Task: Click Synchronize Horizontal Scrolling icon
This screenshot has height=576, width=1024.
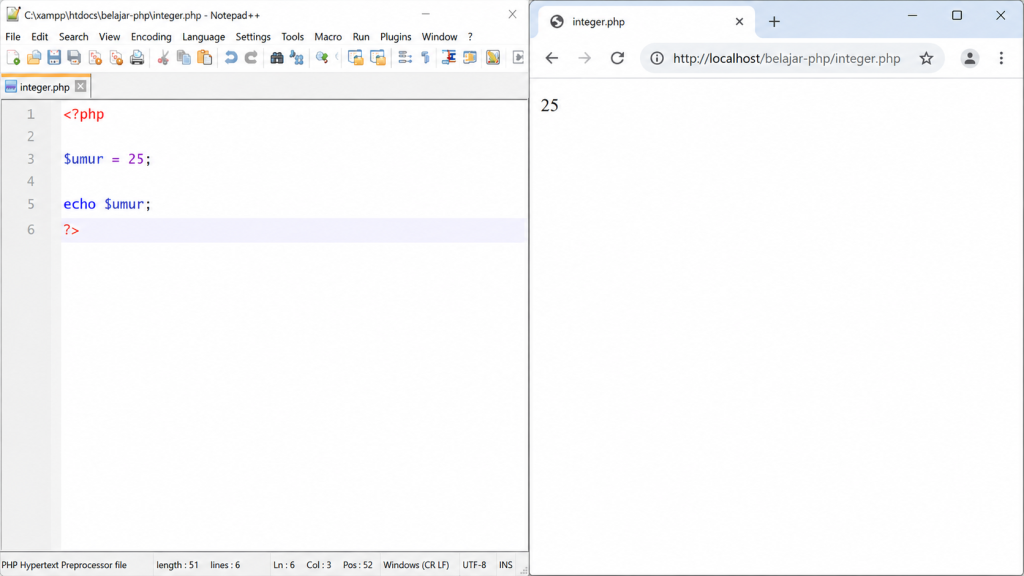Action: coord(377,58)
